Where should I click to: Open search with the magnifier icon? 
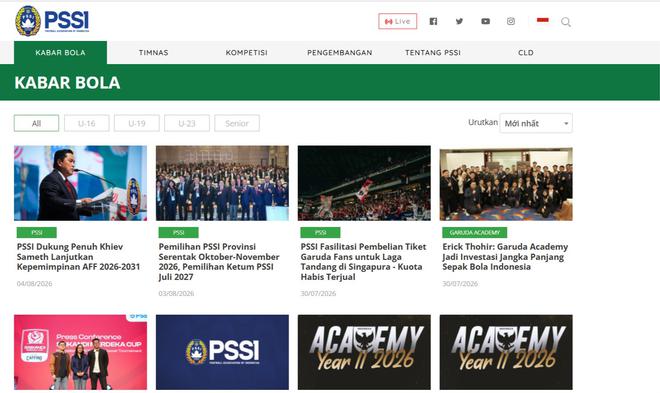[566, 22]
